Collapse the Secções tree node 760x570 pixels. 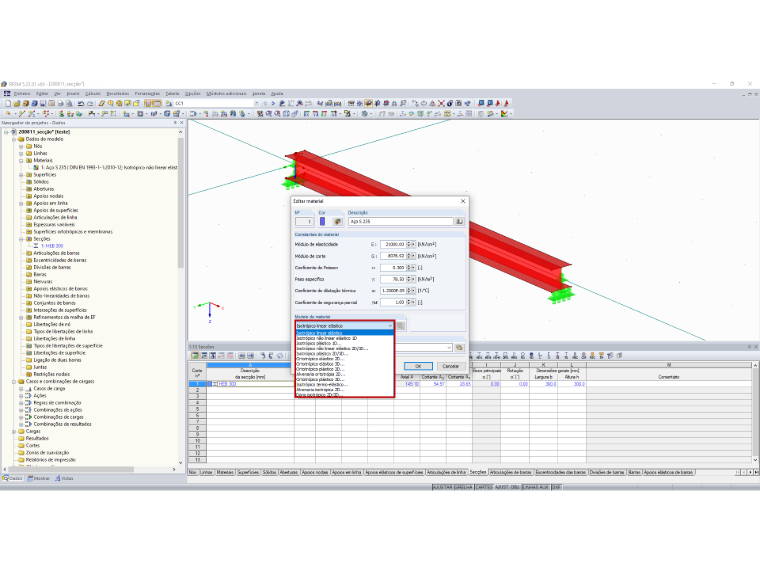coord(21,239)
